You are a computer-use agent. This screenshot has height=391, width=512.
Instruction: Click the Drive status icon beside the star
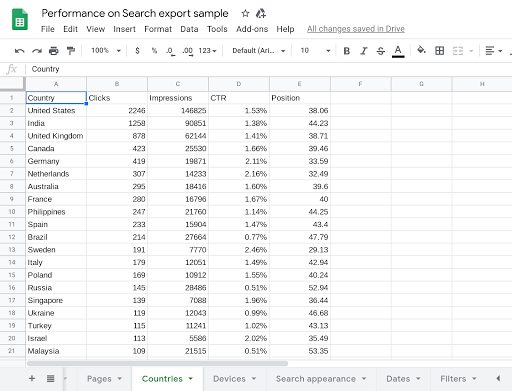(x=261, y=14)
